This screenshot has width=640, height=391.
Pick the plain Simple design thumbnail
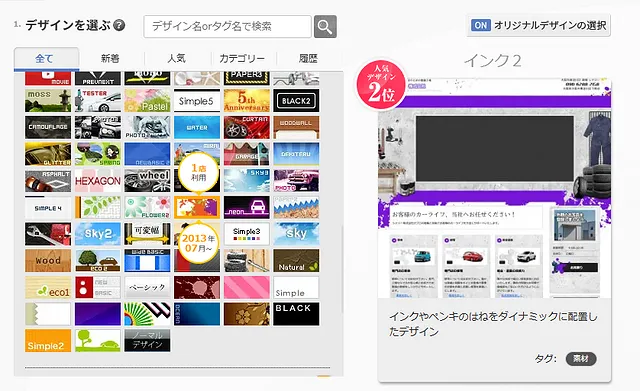[x=296, y=287]
